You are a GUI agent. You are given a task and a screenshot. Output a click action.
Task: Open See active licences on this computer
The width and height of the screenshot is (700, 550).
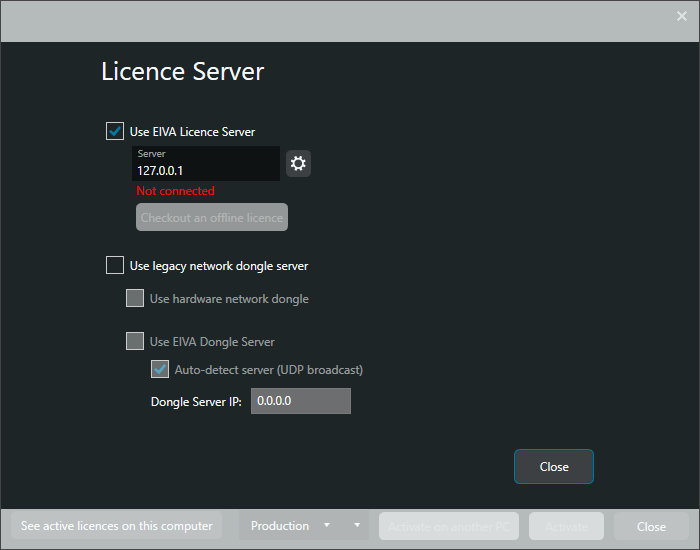point(117,526)
